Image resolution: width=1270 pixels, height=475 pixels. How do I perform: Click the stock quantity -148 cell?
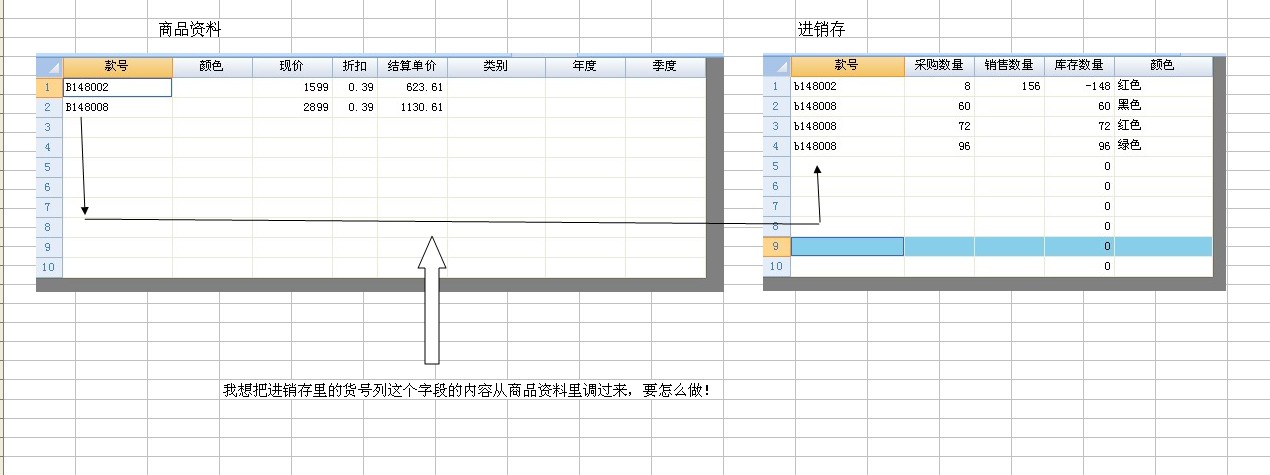coord(1079,86)
